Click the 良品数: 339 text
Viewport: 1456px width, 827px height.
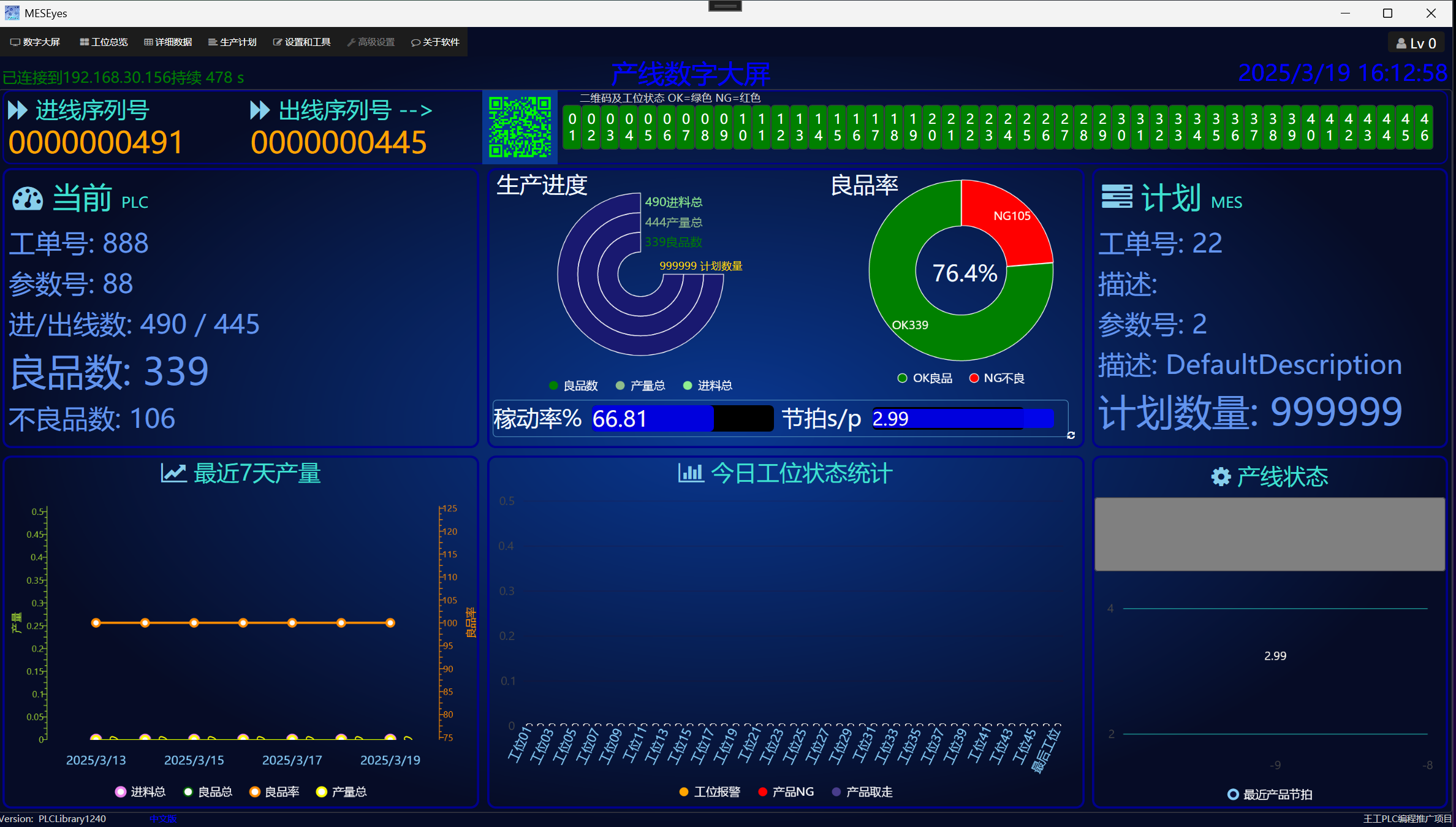[x=110, y=371]
